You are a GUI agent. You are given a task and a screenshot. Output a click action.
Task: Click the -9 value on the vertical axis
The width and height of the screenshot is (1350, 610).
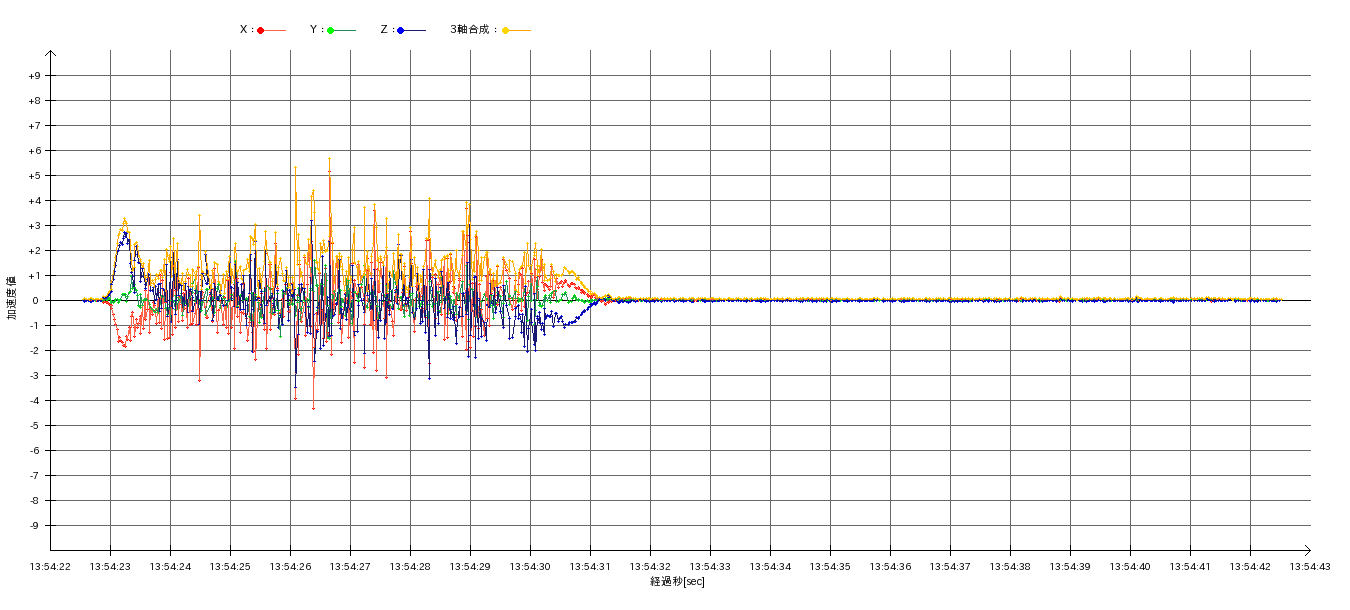(35, 526)
